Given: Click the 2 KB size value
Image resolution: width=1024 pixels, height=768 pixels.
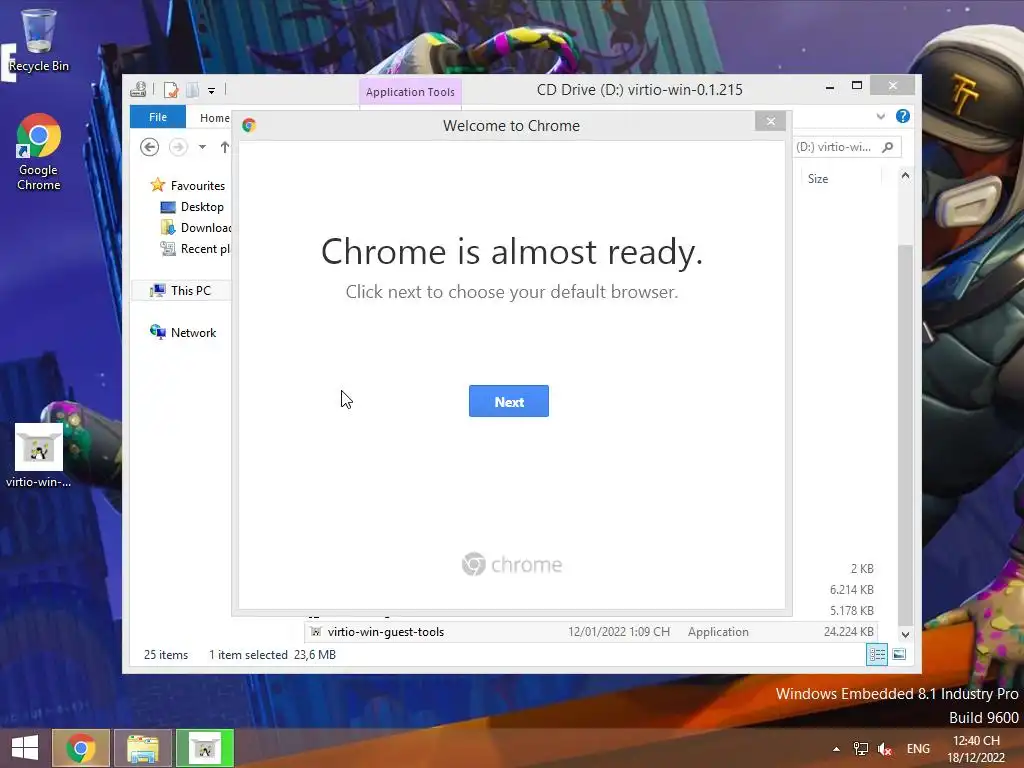Looking at the screenshot, I should (x=862, y=569).
